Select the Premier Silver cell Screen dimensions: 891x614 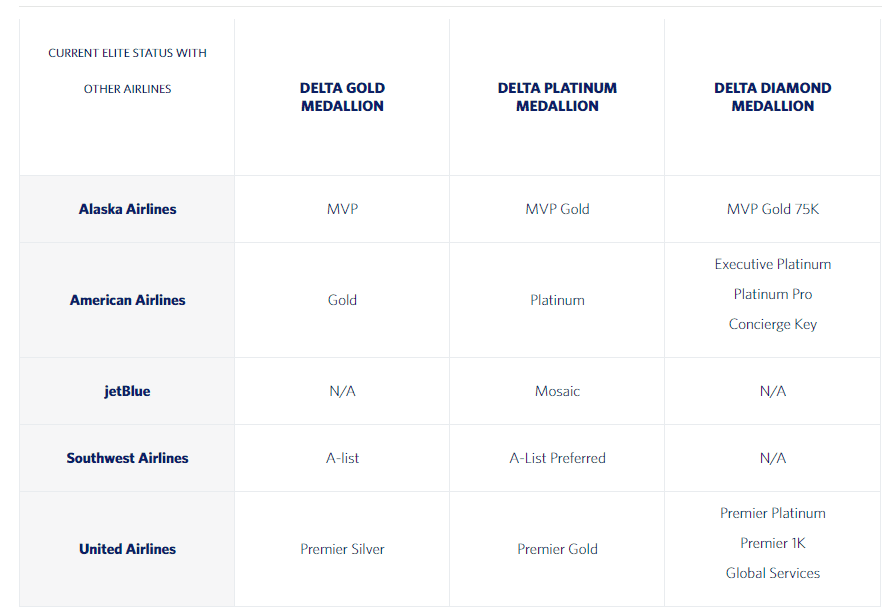point(342,549)
